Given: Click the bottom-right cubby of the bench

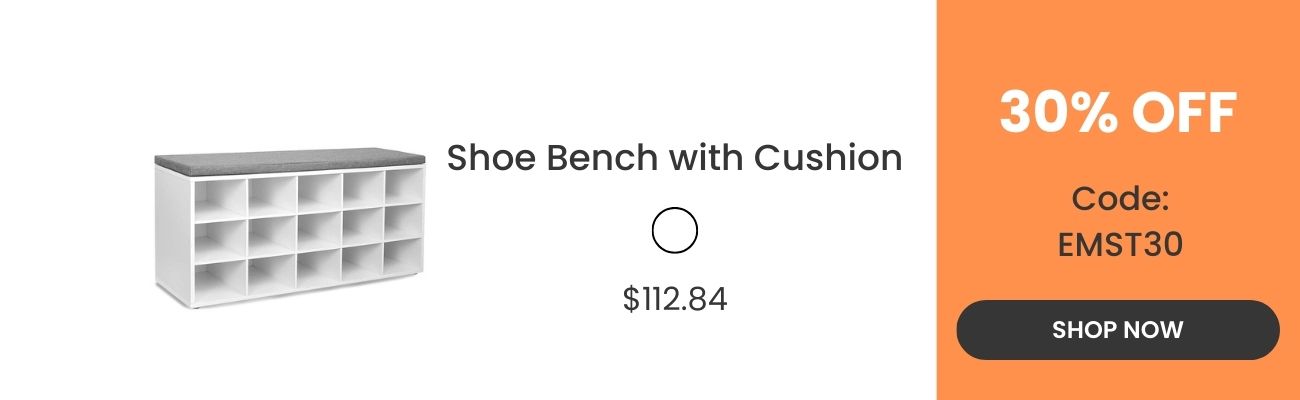Looking at the screenshot, I should click(x=401, y=260).
